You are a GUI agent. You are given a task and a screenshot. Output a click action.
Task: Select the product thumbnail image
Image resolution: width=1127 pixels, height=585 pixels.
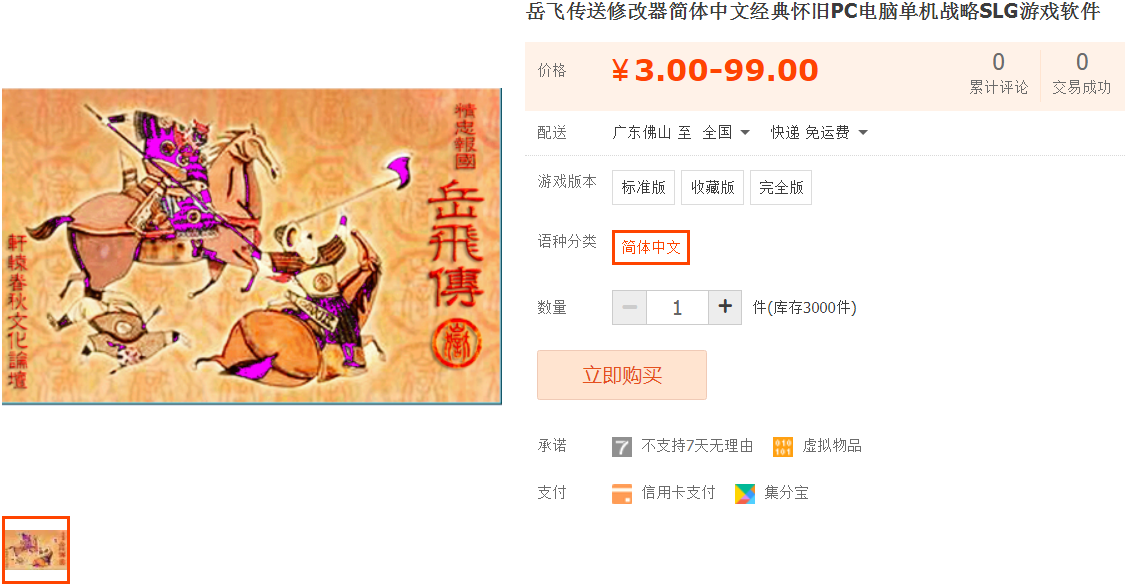[x=35, y=550]
